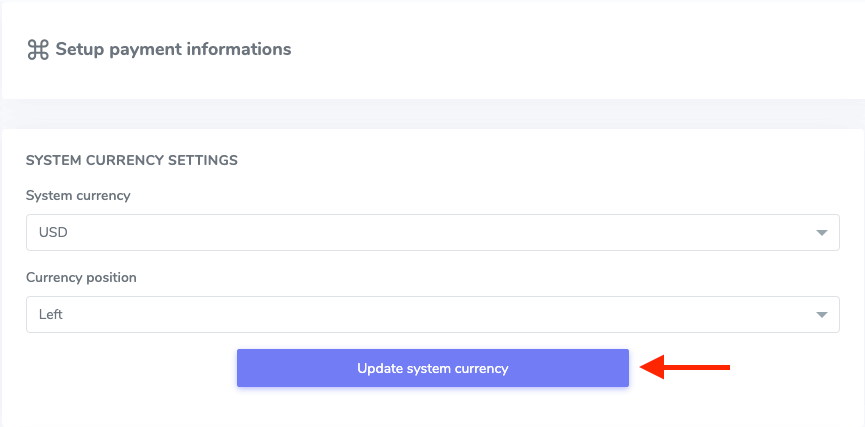This screenshot has width=865, height=427.
Task: Click the "System currency" field label
Action: (78, 196)
